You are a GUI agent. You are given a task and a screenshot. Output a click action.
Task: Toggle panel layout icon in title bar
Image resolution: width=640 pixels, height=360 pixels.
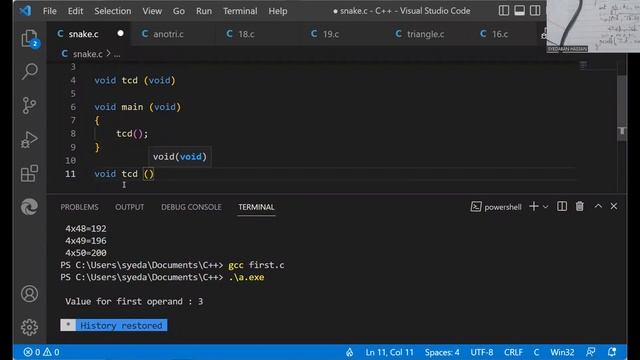tap(519, 11)
